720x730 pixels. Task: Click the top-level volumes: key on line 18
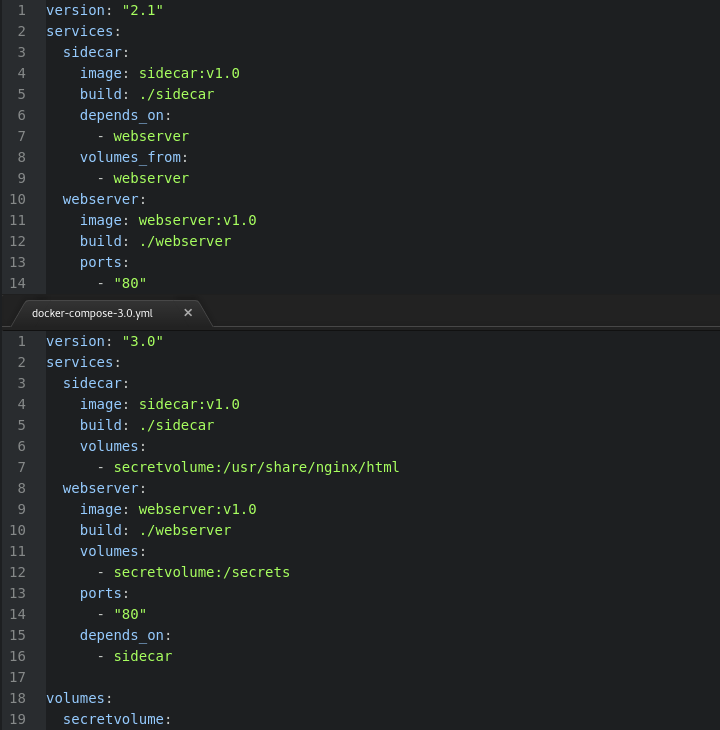click(x=79, y=698)
